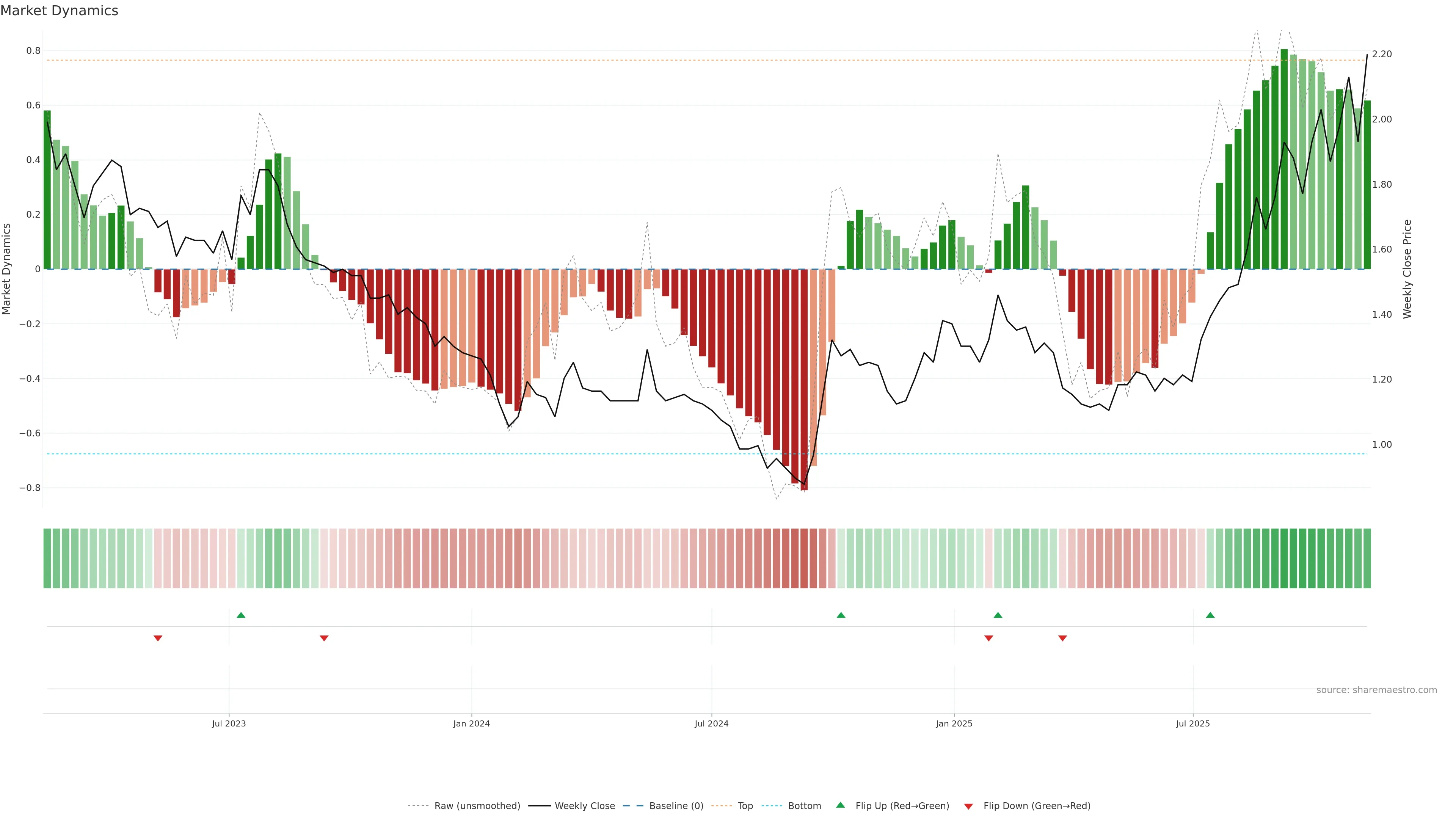Toggle the Weekly Close legend entry

tap(584, 806)
